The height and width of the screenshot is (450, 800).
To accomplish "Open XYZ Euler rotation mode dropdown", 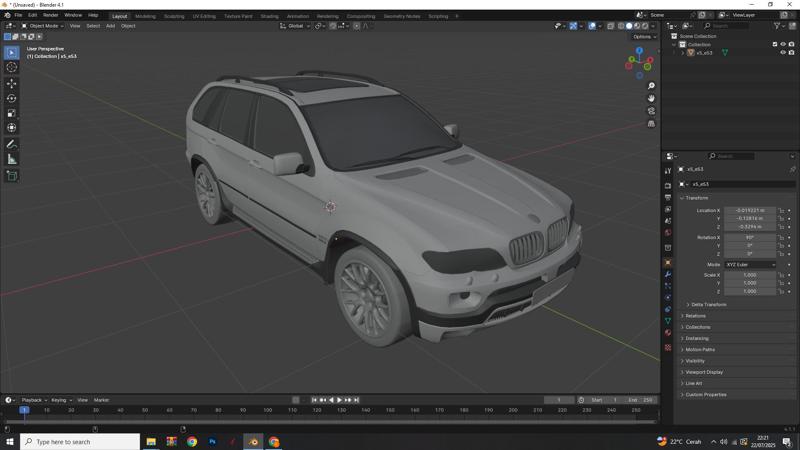I will (750, 265).
